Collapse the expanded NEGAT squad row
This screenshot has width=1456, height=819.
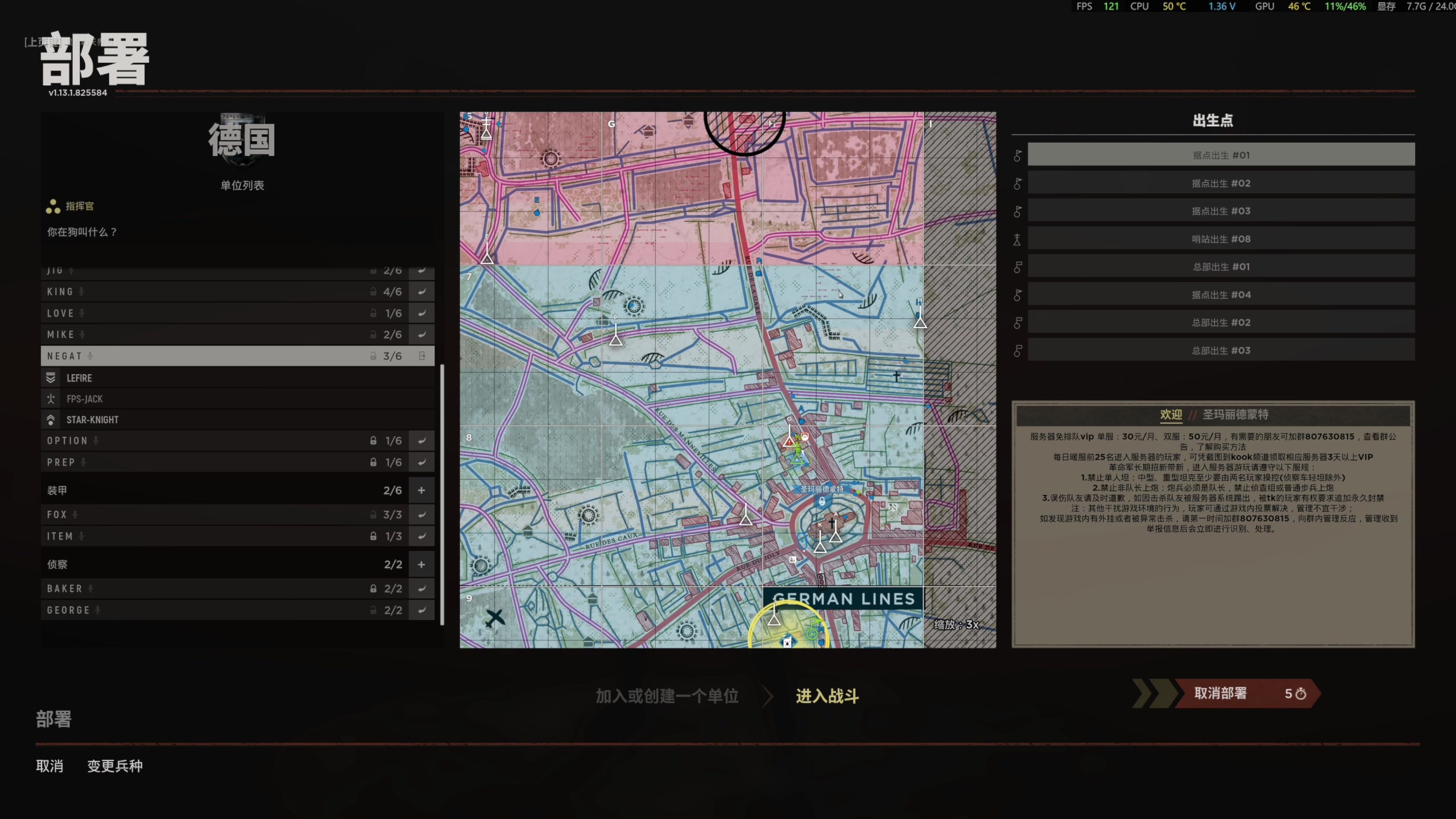tap(225, 356)
